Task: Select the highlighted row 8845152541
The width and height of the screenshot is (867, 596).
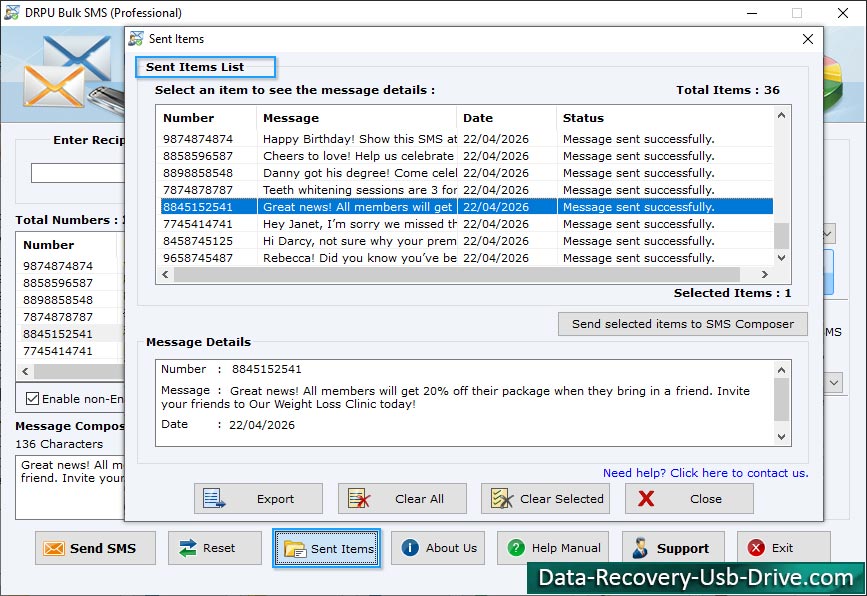Action: click(x=467, y=207)
